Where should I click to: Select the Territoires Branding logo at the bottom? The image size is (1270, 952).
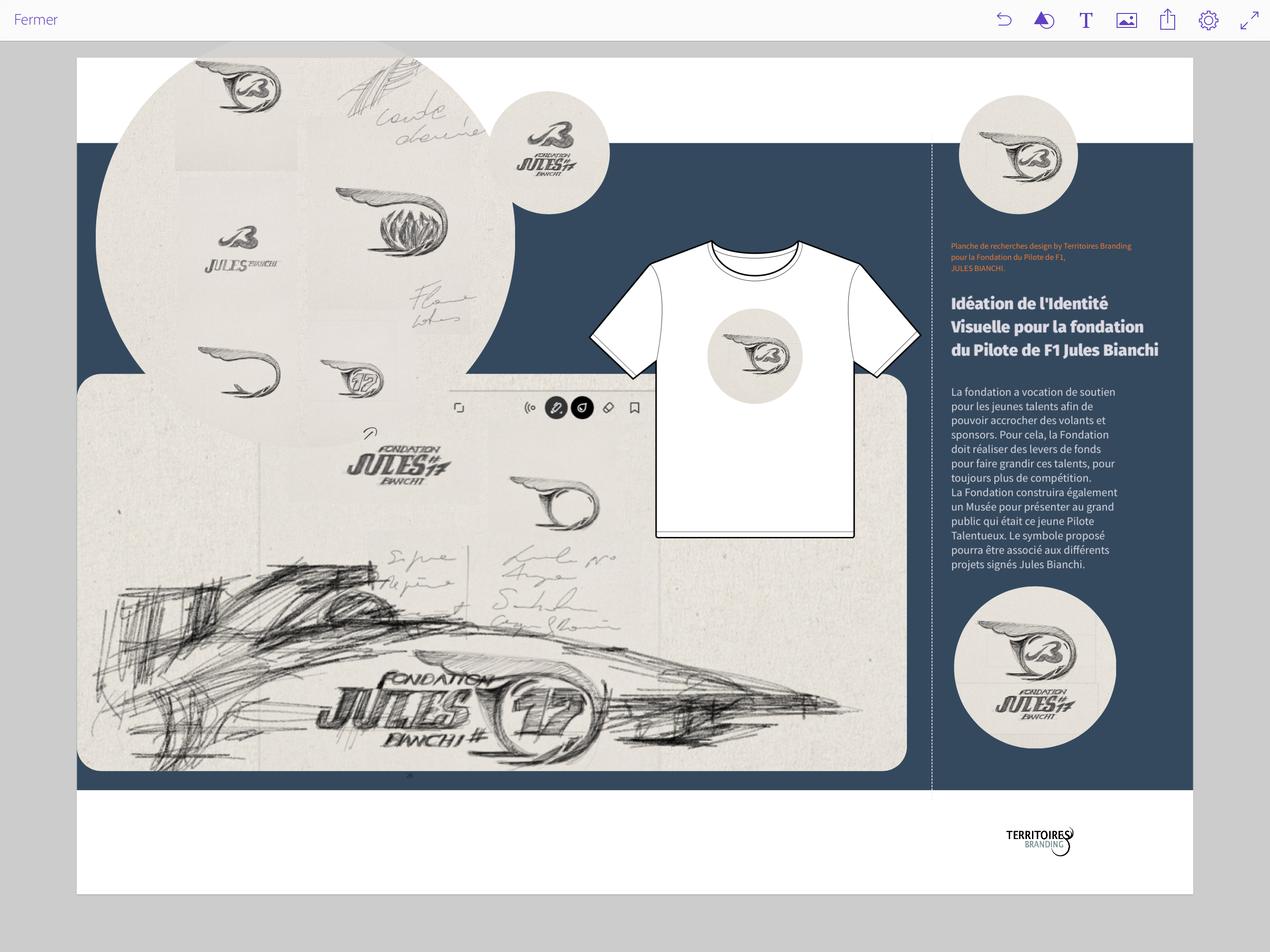[x=1040, y=841]
